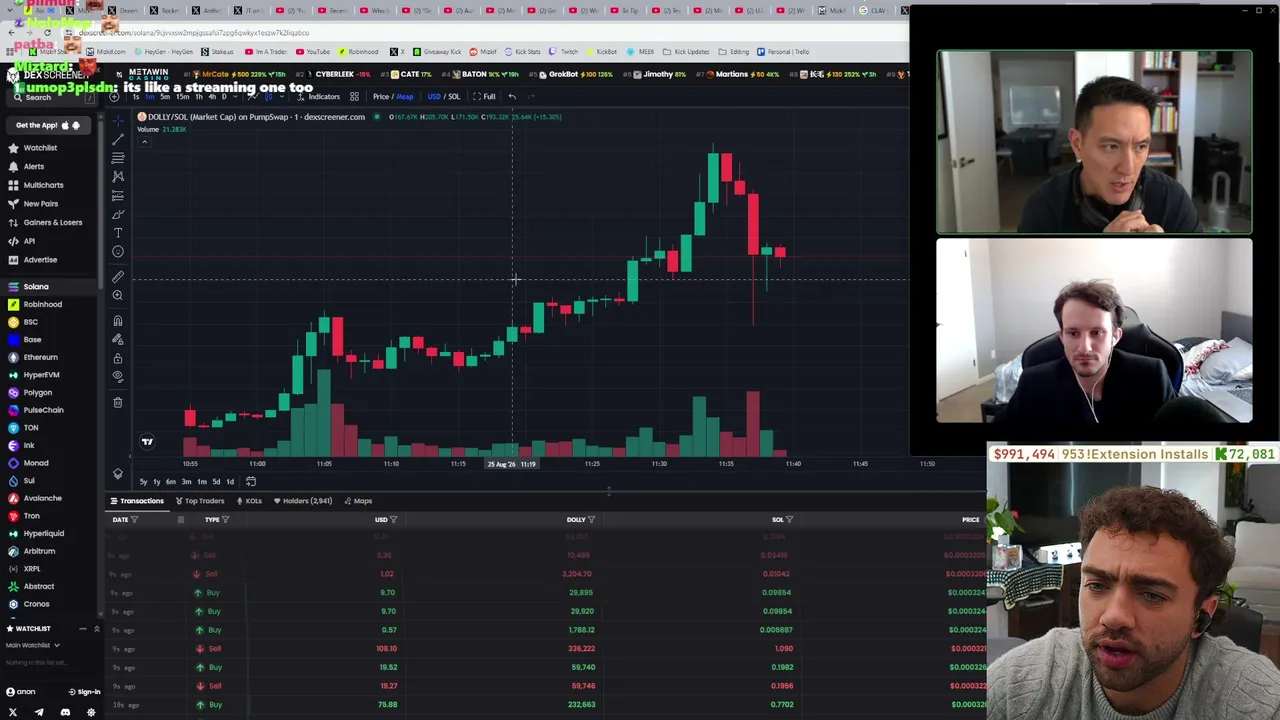The height and width of the screenshot is (720, 1280).
Task: Open settings gear in sidebar footer
Action: [91, 712]
